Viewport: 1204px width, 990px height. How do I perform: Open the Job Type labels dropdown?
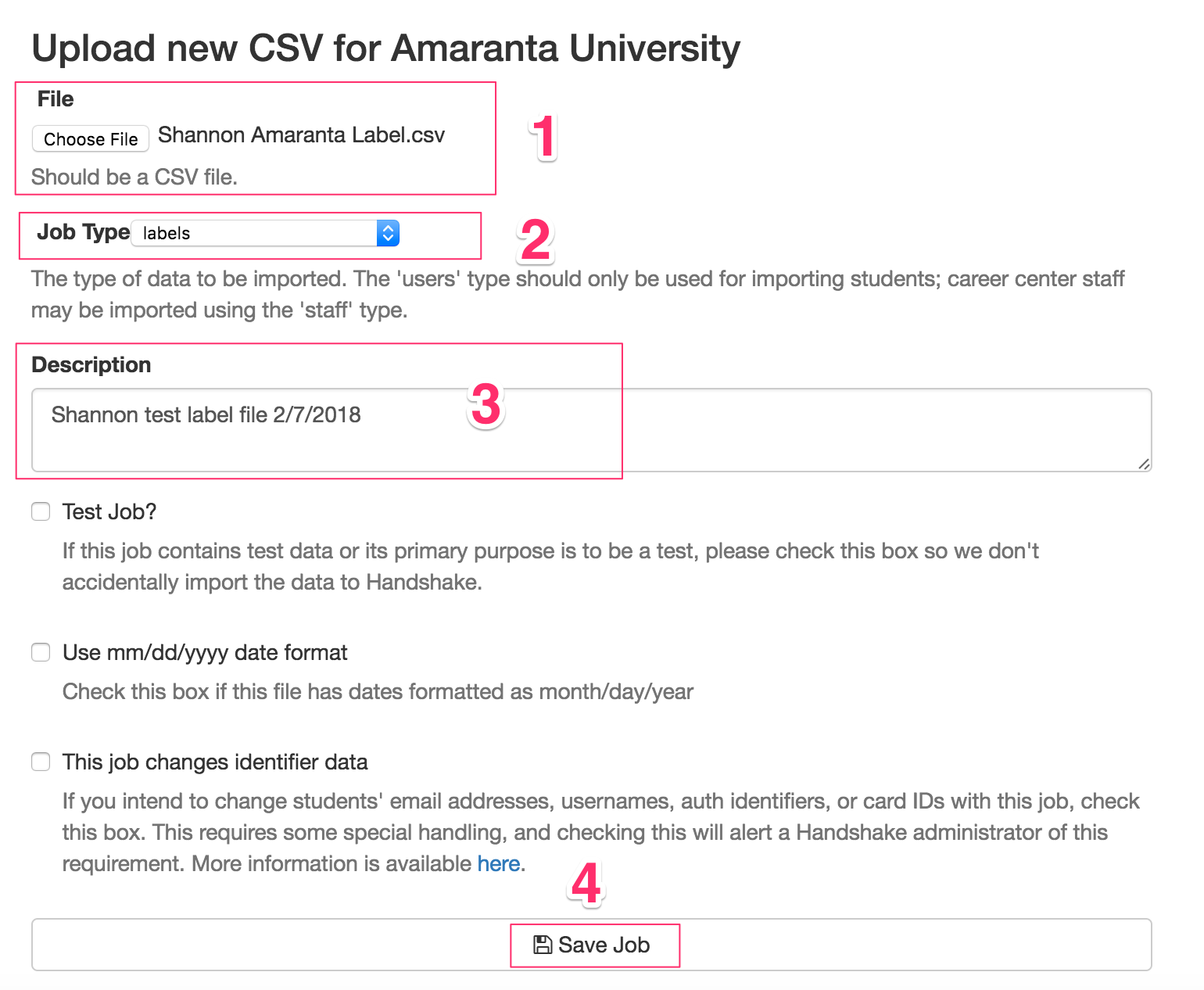[x=265, y=233]
